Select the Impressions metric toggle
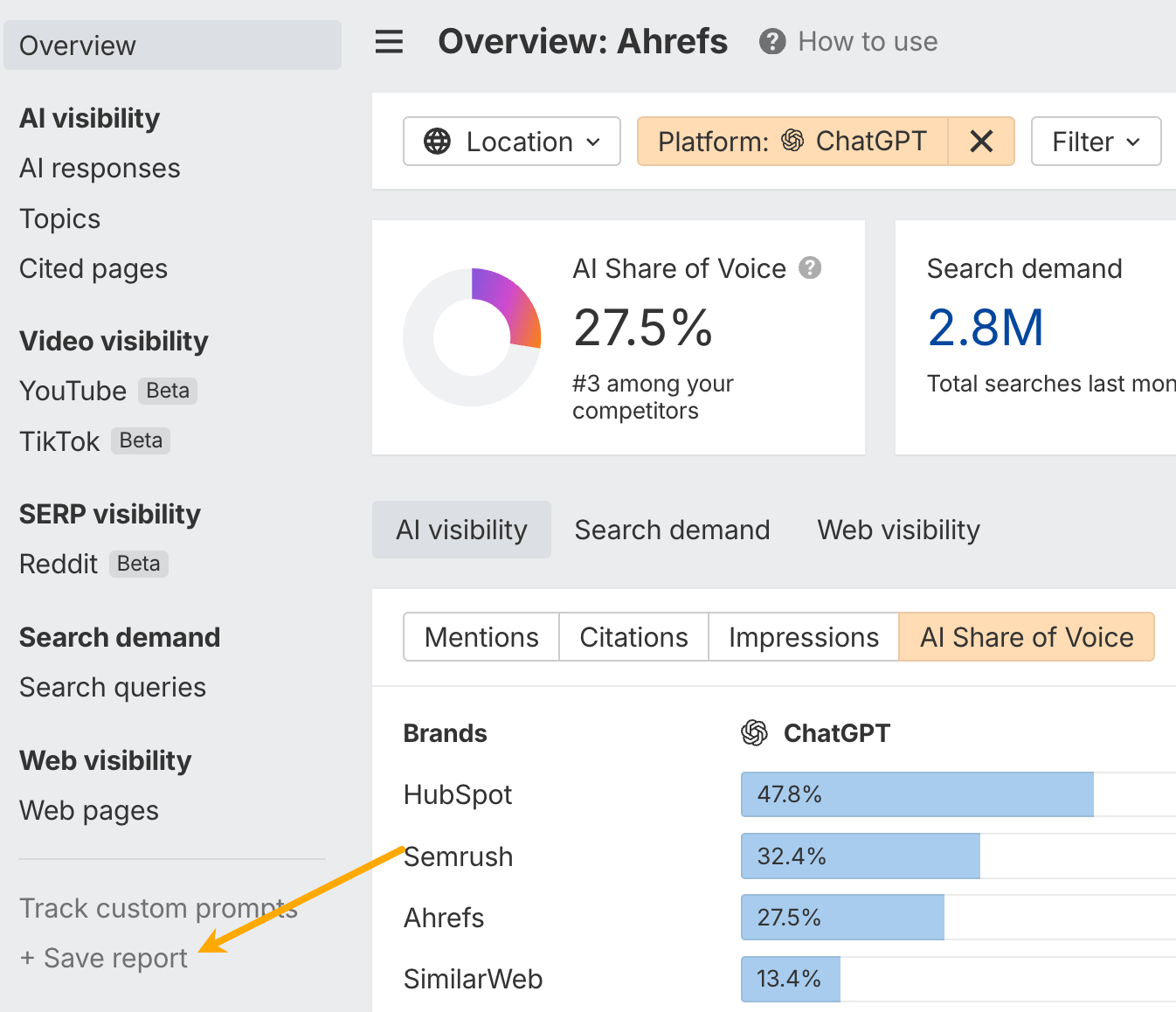Viewport: 1176px width, 1012px height. click(x=804, y=637)
